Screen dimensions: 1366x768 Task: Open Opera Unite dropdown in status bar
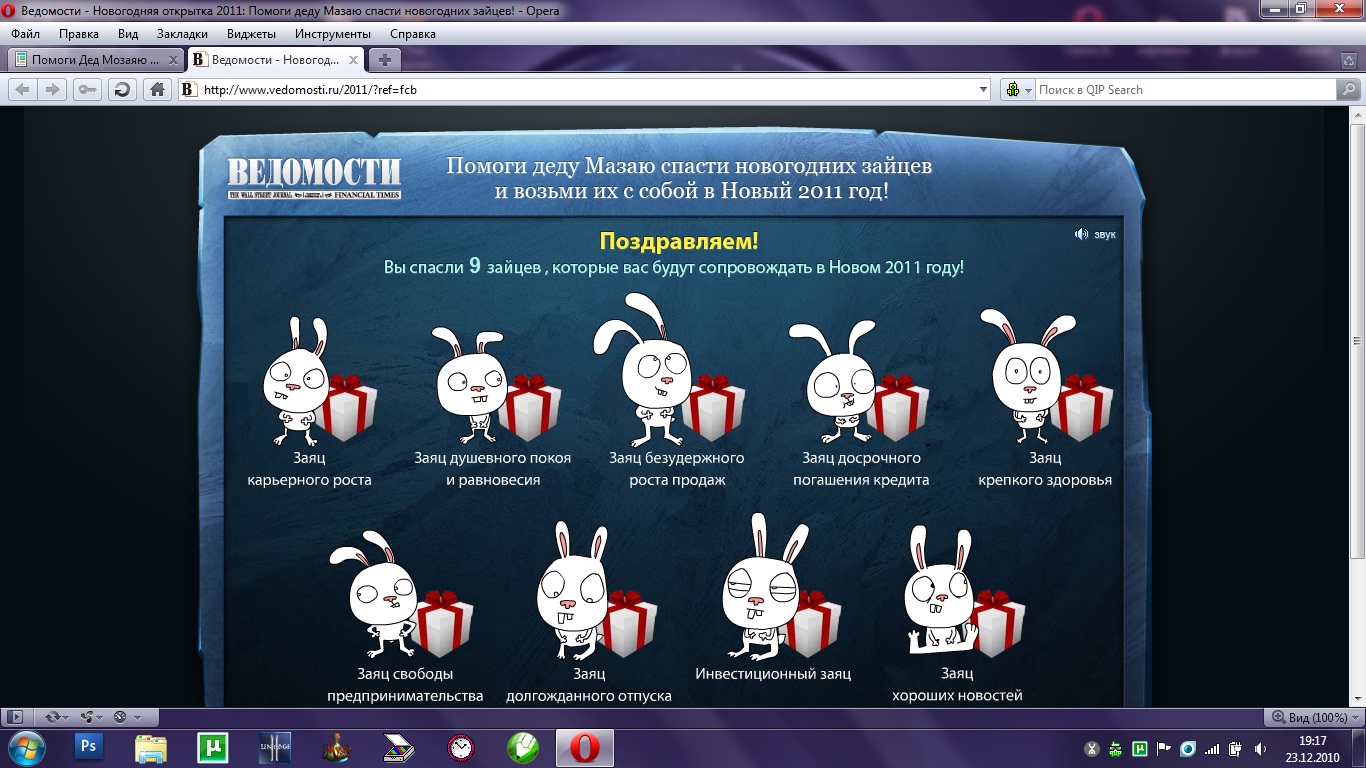pos(91,717)
